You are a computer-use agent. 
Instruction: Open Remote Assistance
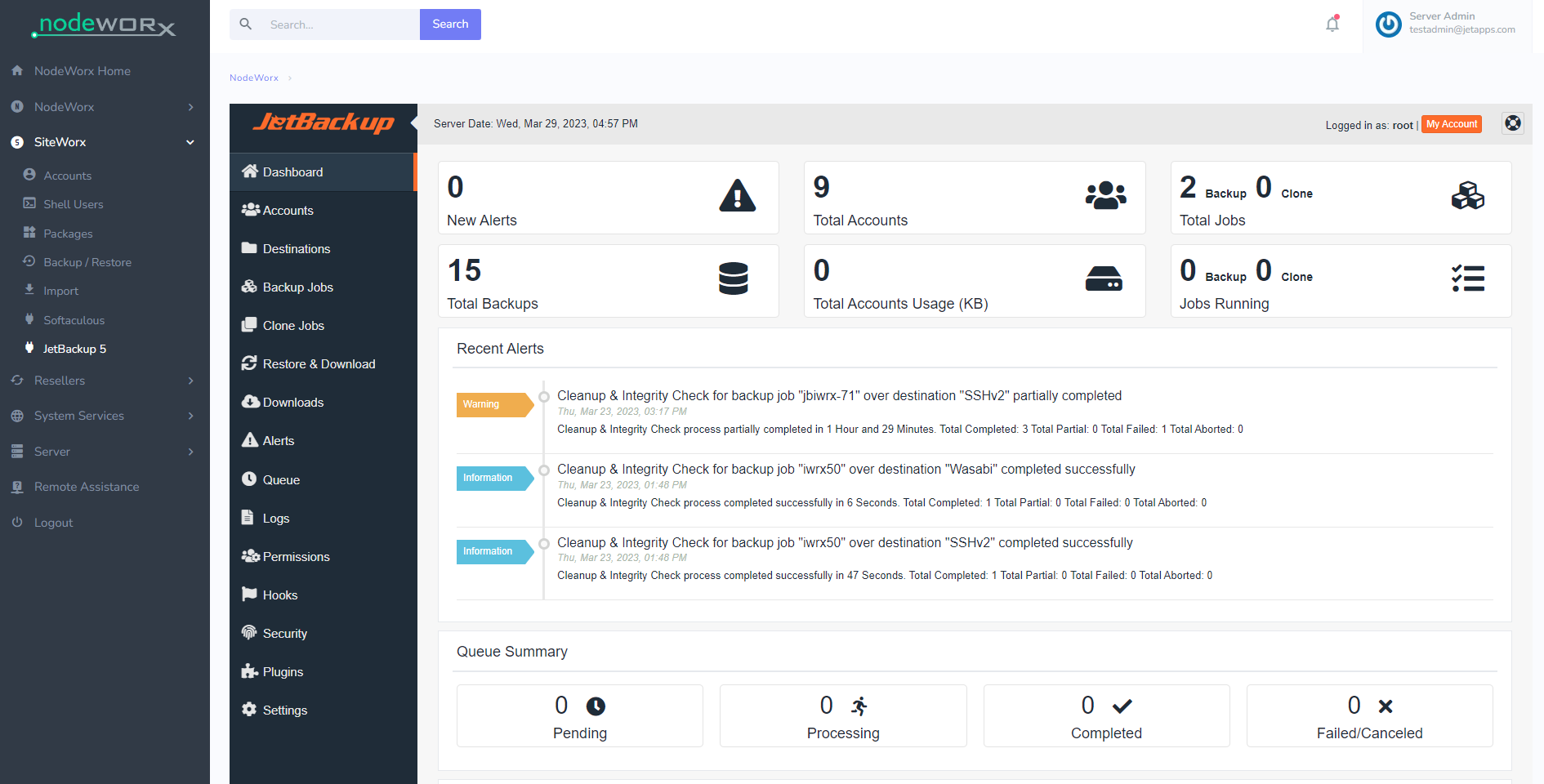click(x=87, y=487)
